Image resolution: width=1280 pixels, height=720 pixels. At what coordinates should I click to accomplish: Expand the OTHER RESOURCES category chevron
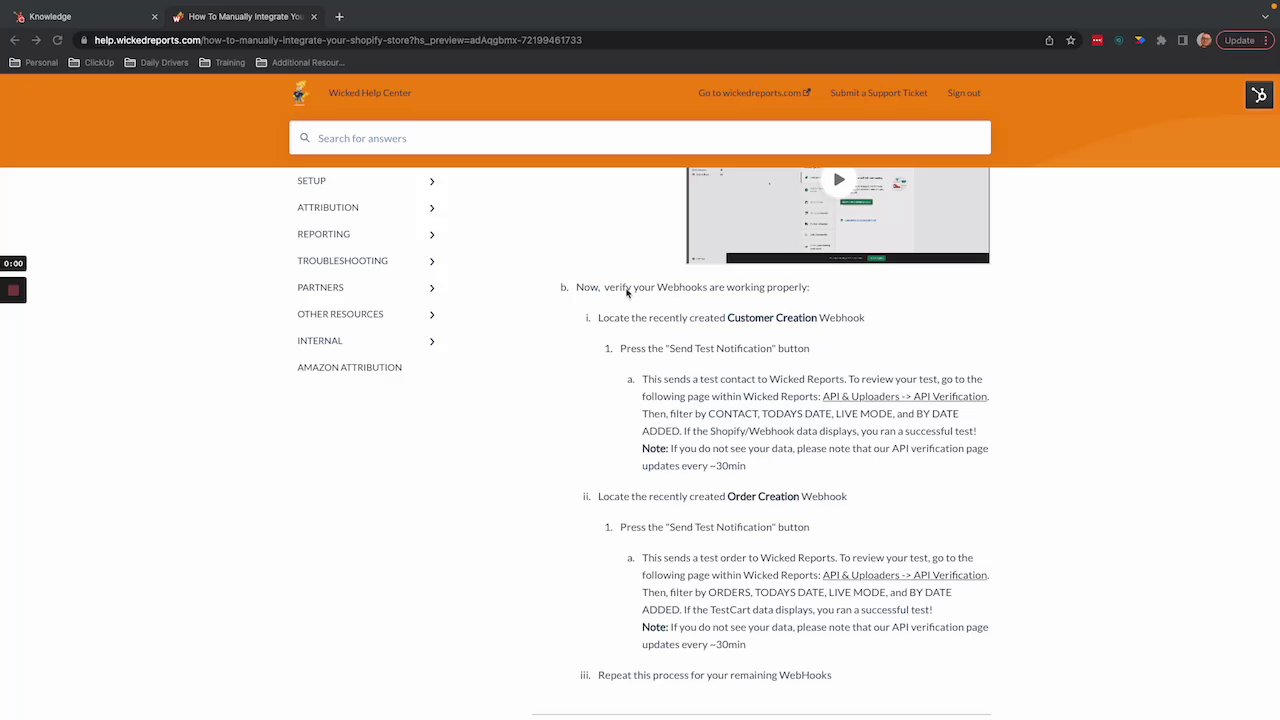(432, 314)
